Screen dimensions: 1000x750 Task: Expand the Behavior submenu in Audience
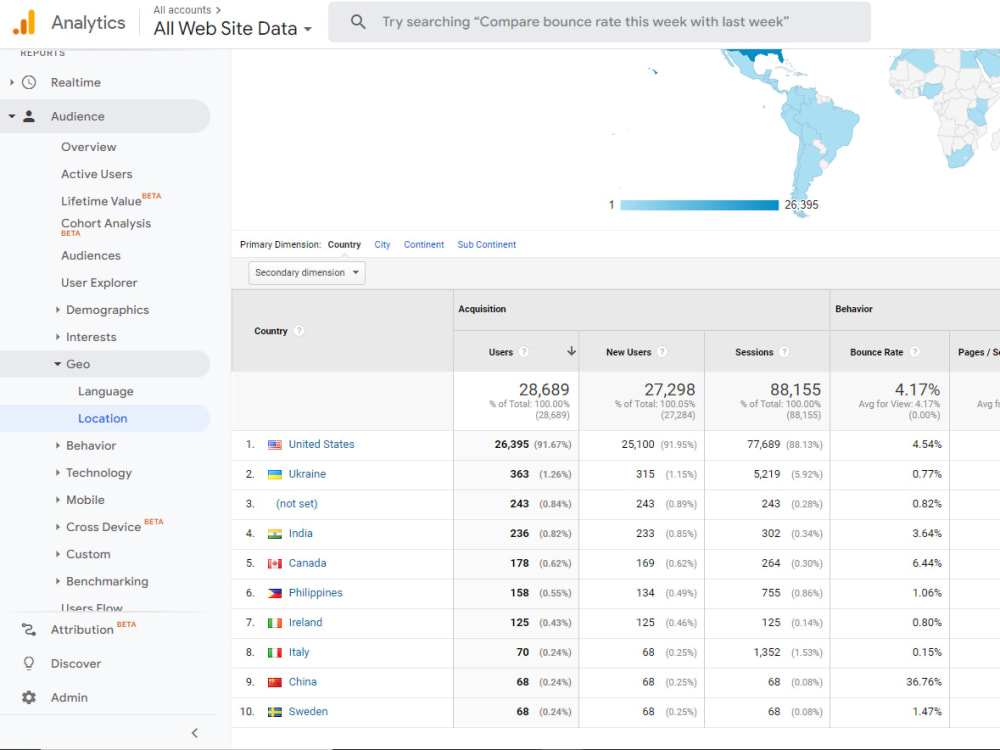(x=57, y=446)
